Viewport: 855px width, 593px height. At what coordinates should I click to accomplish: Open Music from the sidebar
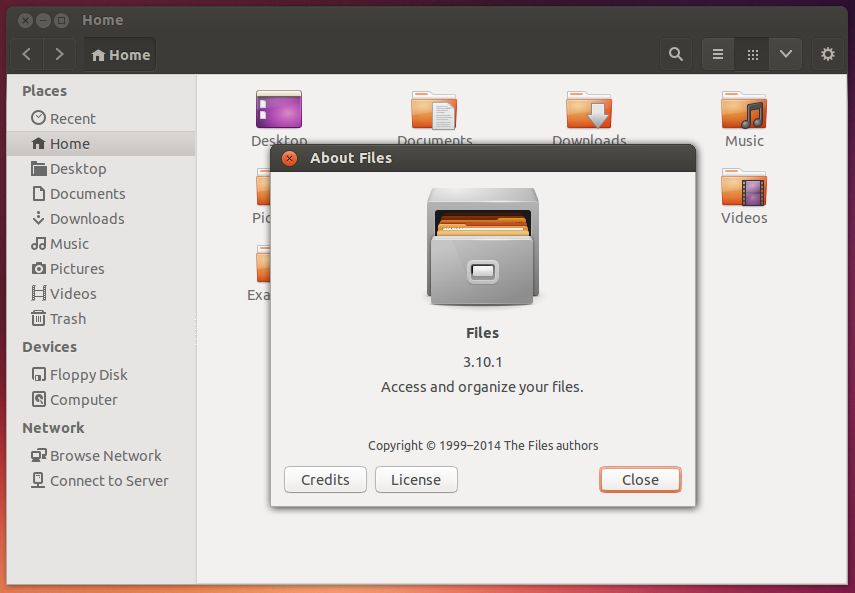[101, 244]
